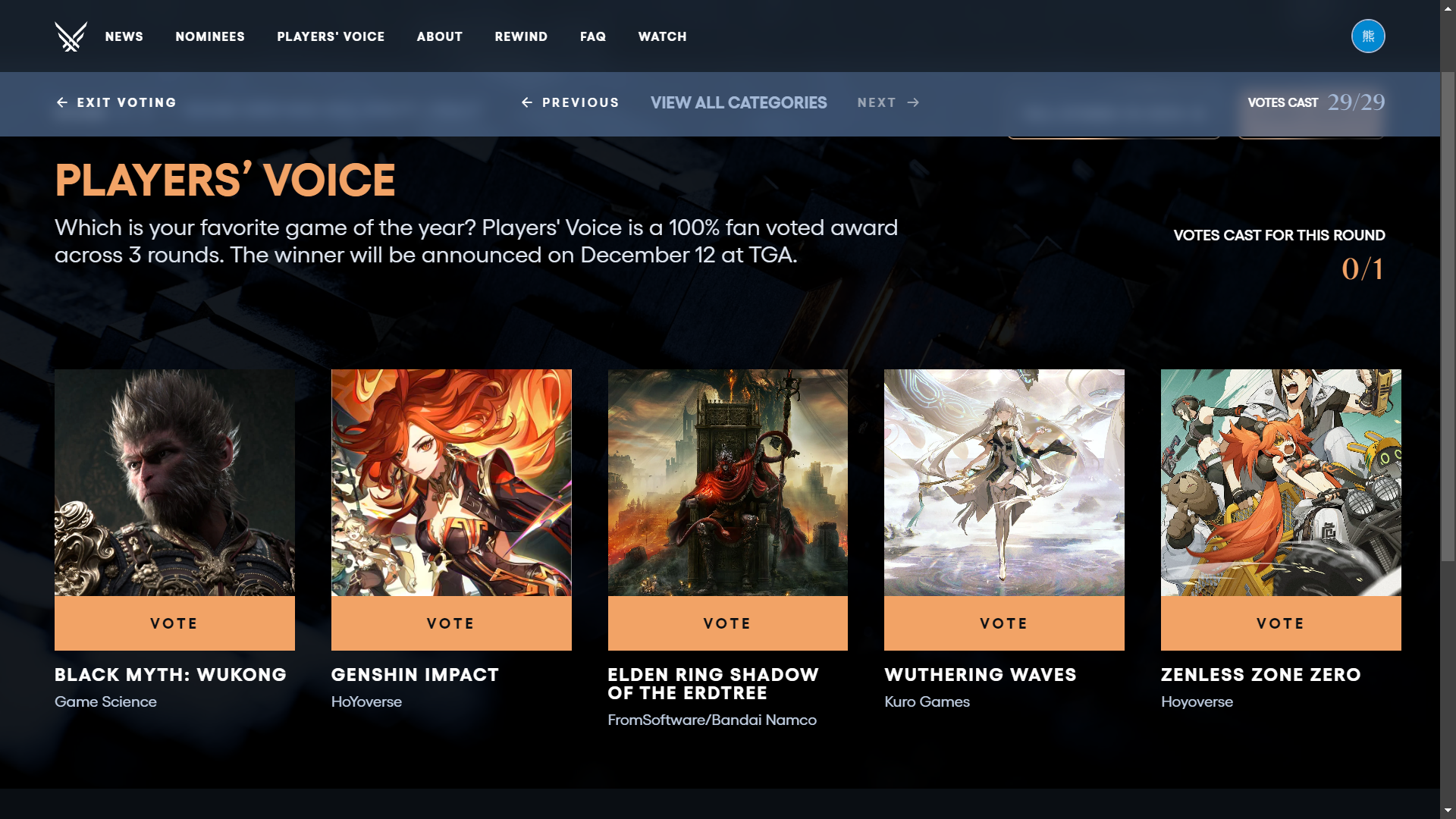This screenshot has width=1456, height=819.
Task: Vote for Black Myth: Wukong
Action: pyautogui.click(x=174, y=623)
